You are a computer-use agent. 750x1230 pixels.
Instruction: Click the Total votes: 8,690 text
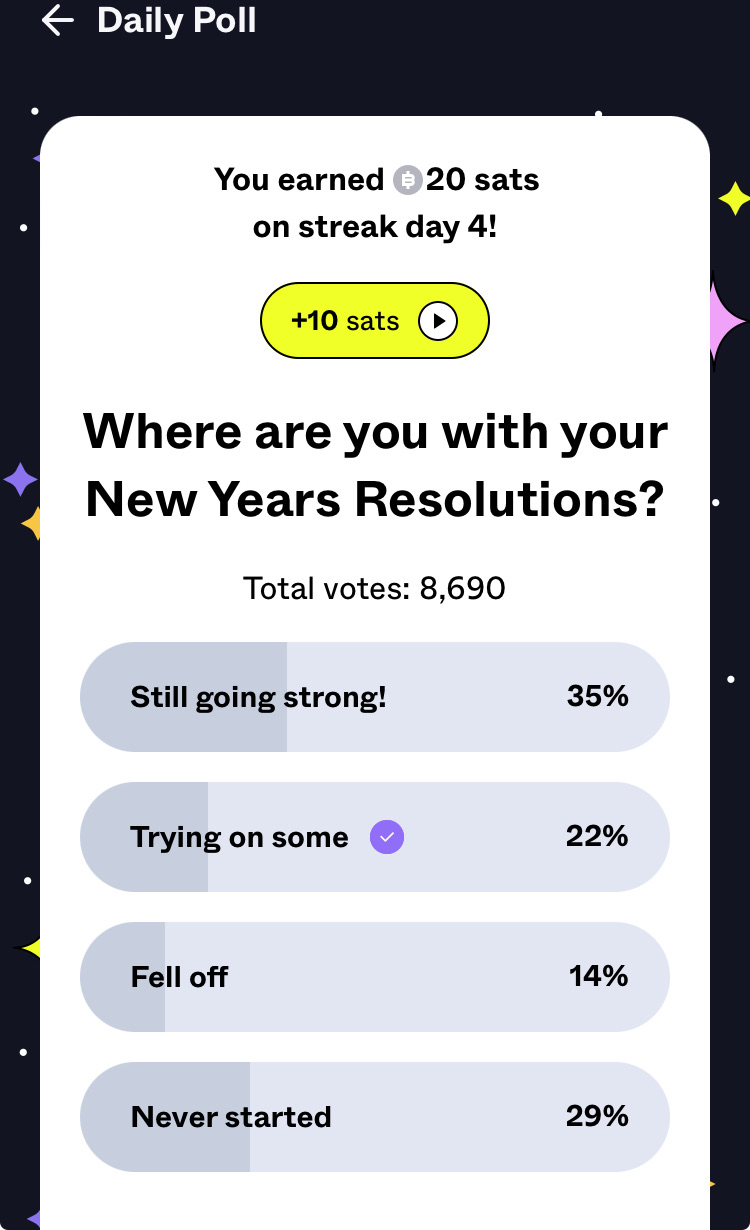click(x=374, y=588)
